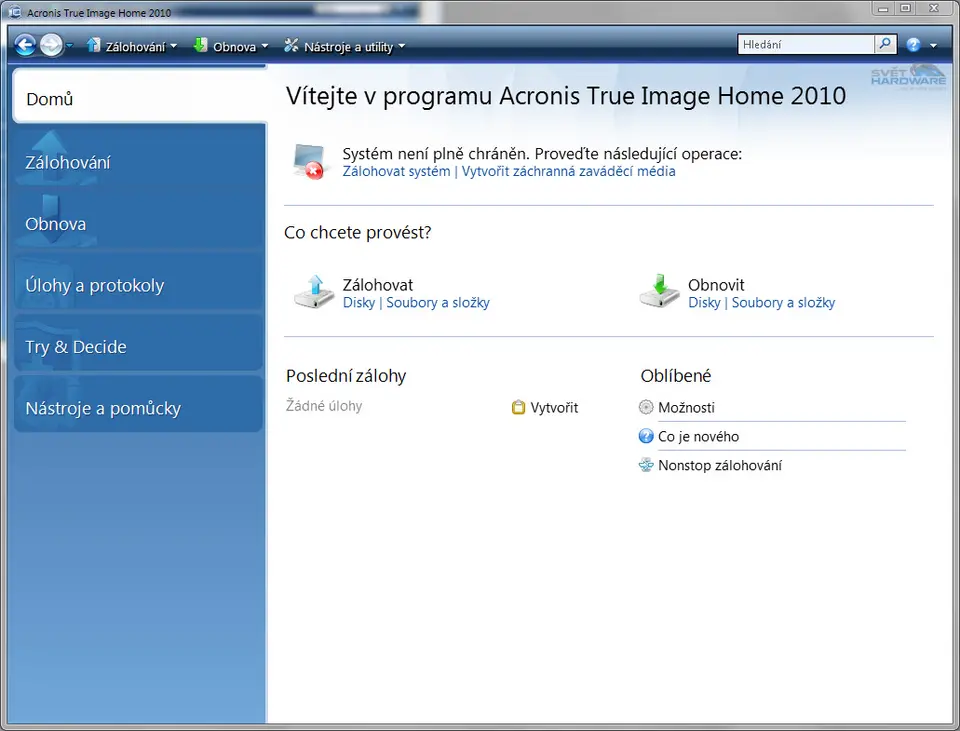Click into the Hledání search field
Image resolution: width=960 pixels, height=731 pixels.
pyautogui.click(x=805, y=45)
